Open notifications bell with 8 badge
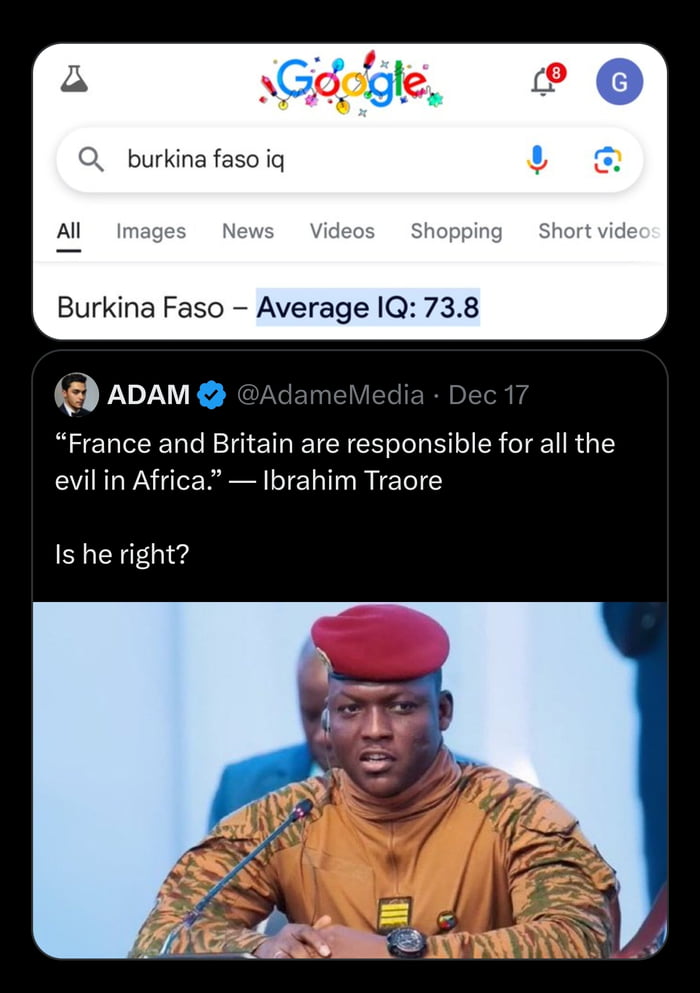The height and width of the screenshot is (993, 700). click(x=545, y=82)
